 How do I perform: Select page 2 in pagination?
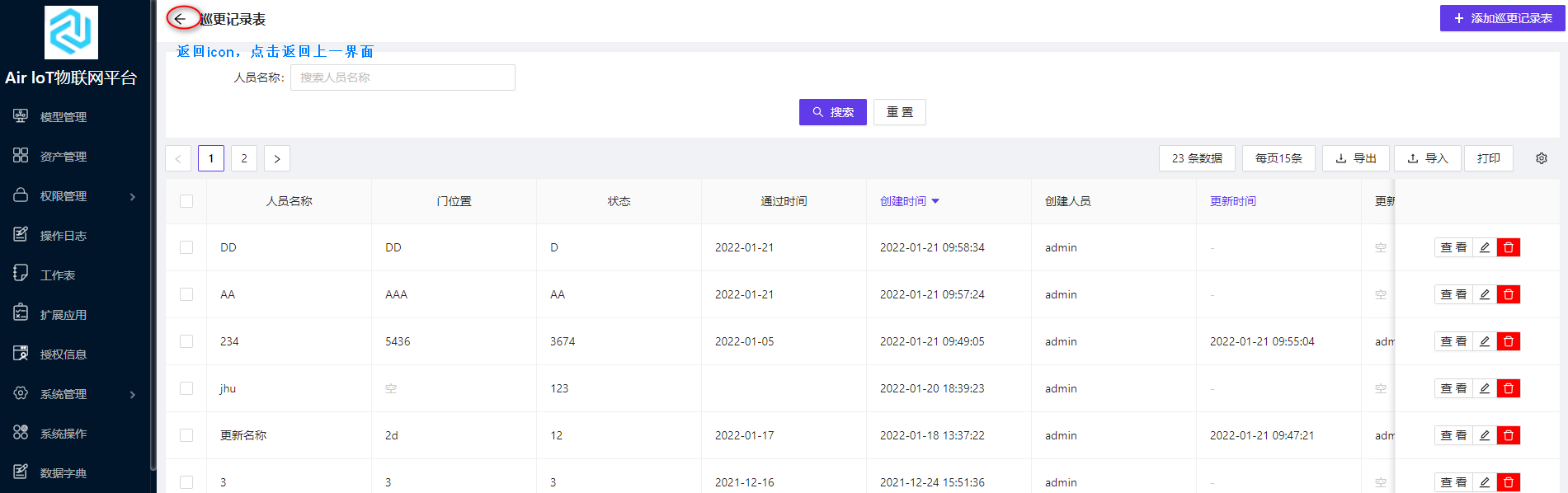[244, 158]
